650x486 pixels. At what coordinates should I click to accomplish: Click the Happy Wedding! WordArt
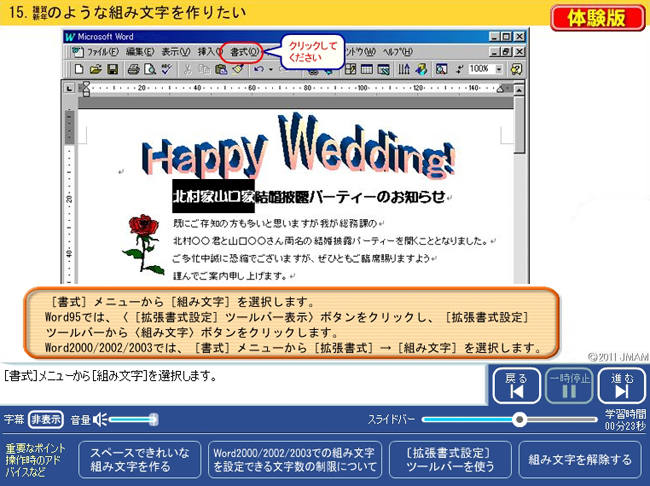point(298,145)
